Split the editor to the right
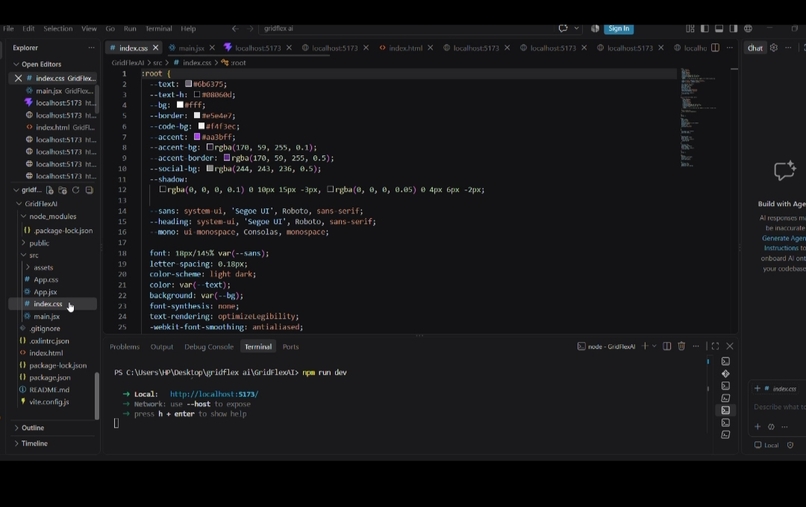The width and height of the screenshot is (806, 507). pos(715,48)
